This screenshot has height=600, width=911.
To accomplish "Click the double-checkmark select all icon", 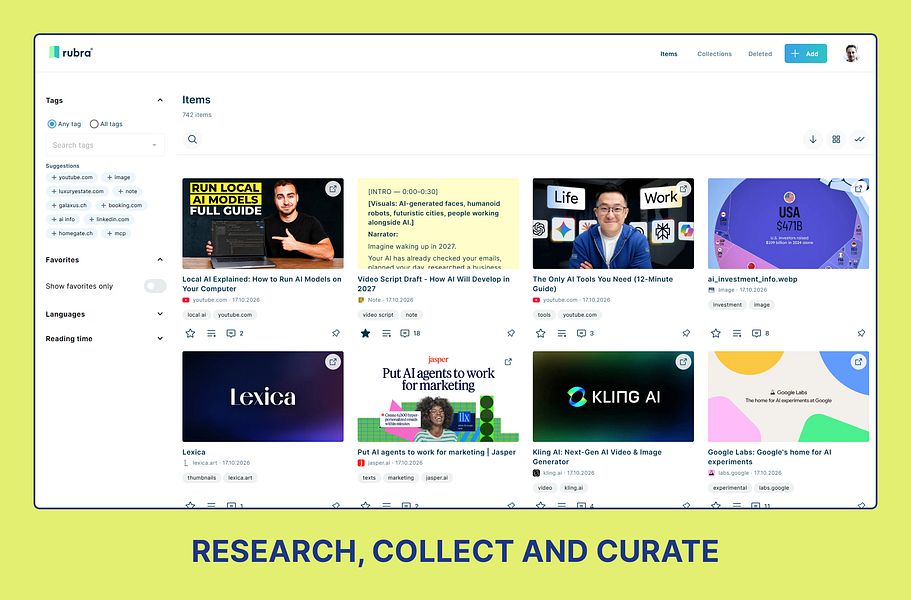I will pos(859,139).
